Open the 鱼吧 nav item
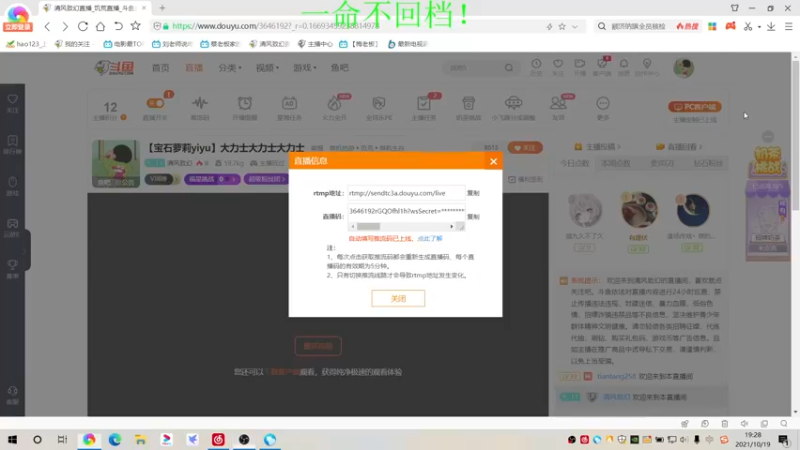This screenshot has height=450, width=800. [339, 68]
